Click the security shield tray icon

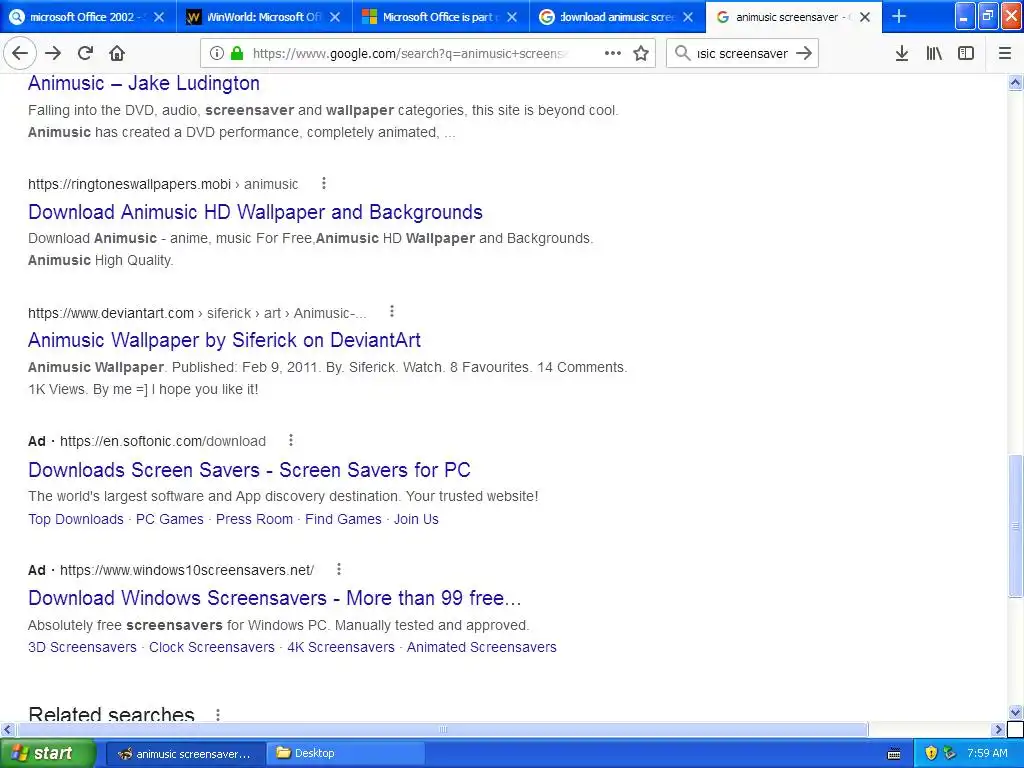pyautogui.click(x=931, y=753)
